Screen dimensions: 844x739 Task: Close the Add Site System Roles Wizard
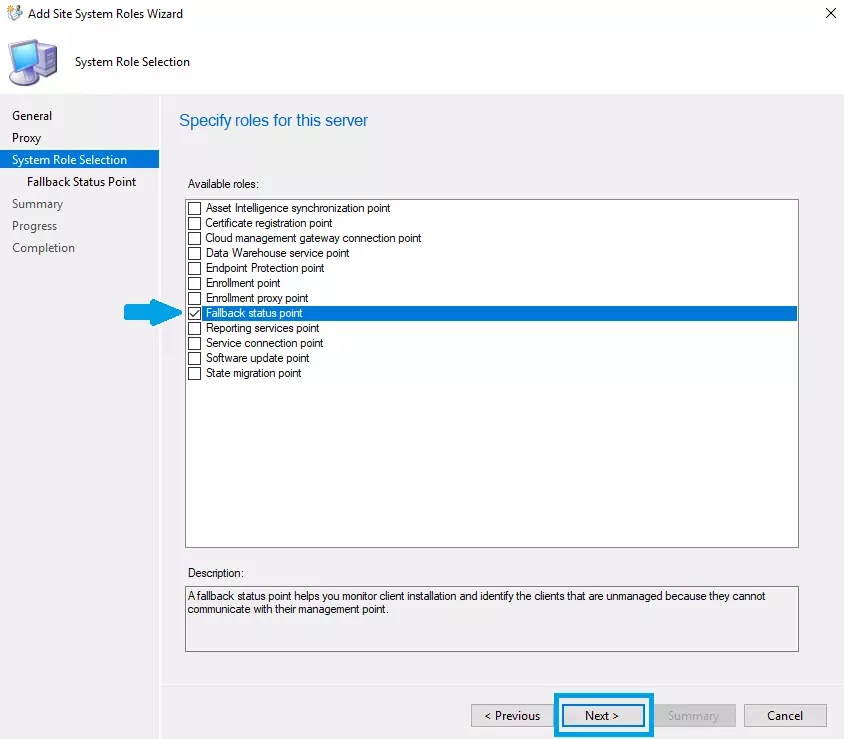831,13
